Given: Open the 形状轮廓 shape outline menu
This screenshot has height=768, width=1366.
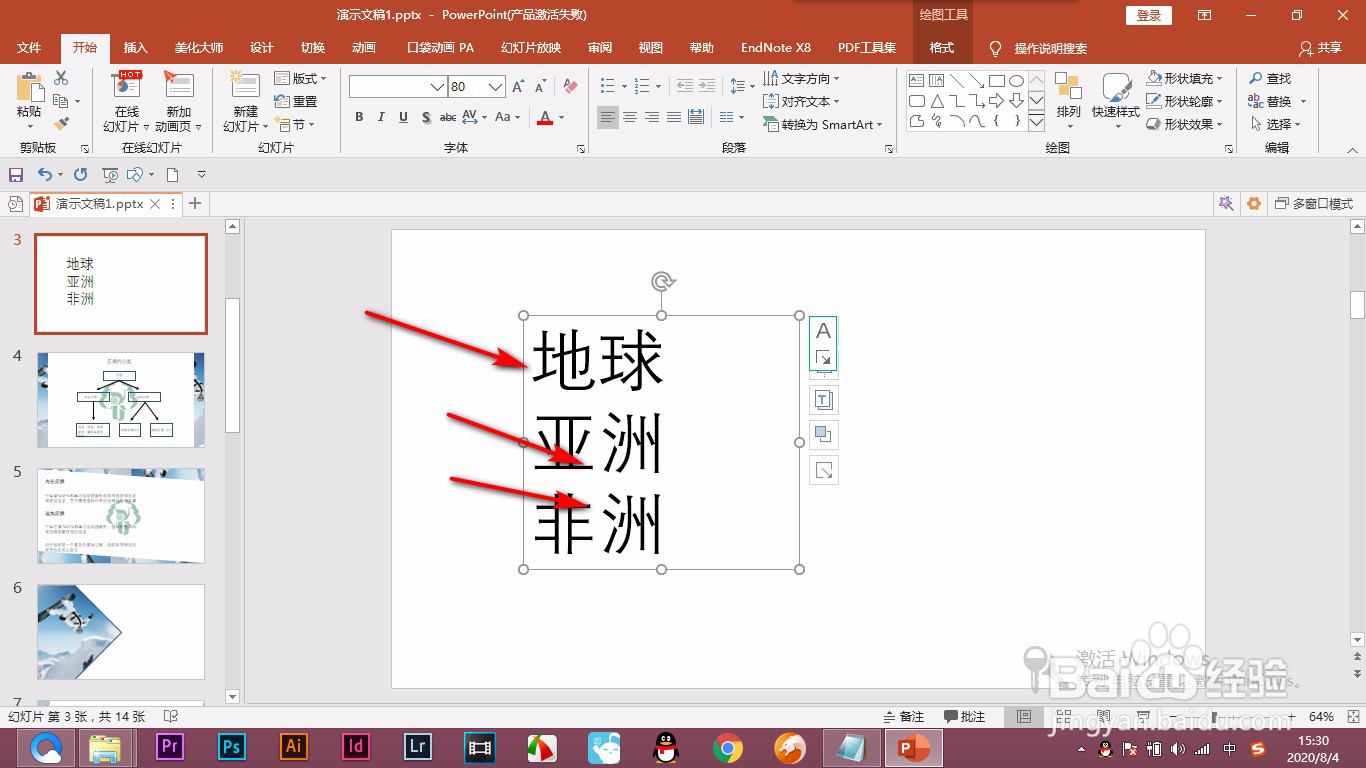Looking at the screenshot, I should [1186, 101].
